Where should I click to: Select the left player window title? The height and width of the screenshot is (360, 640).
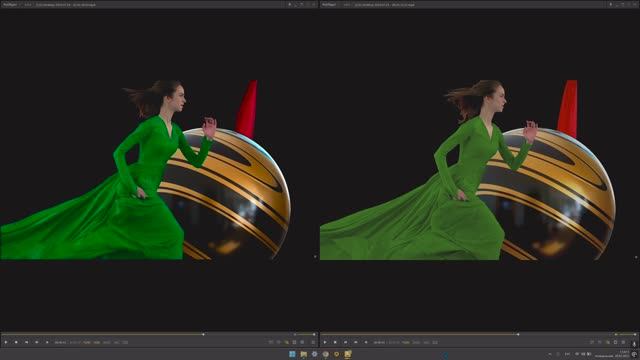(65, 4)
